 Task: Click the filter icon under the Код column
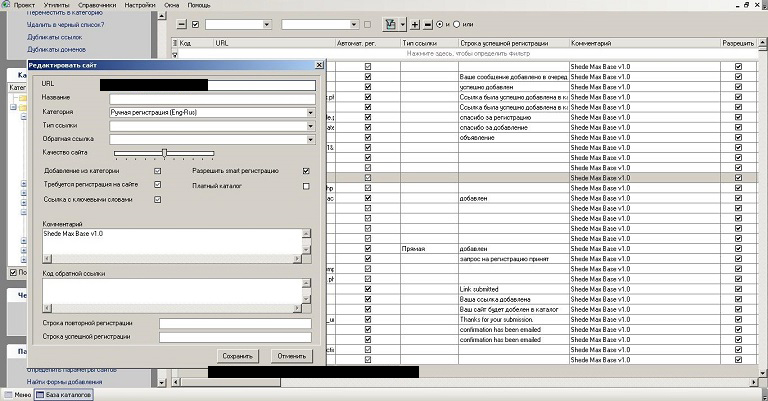[x=175, y=56]
